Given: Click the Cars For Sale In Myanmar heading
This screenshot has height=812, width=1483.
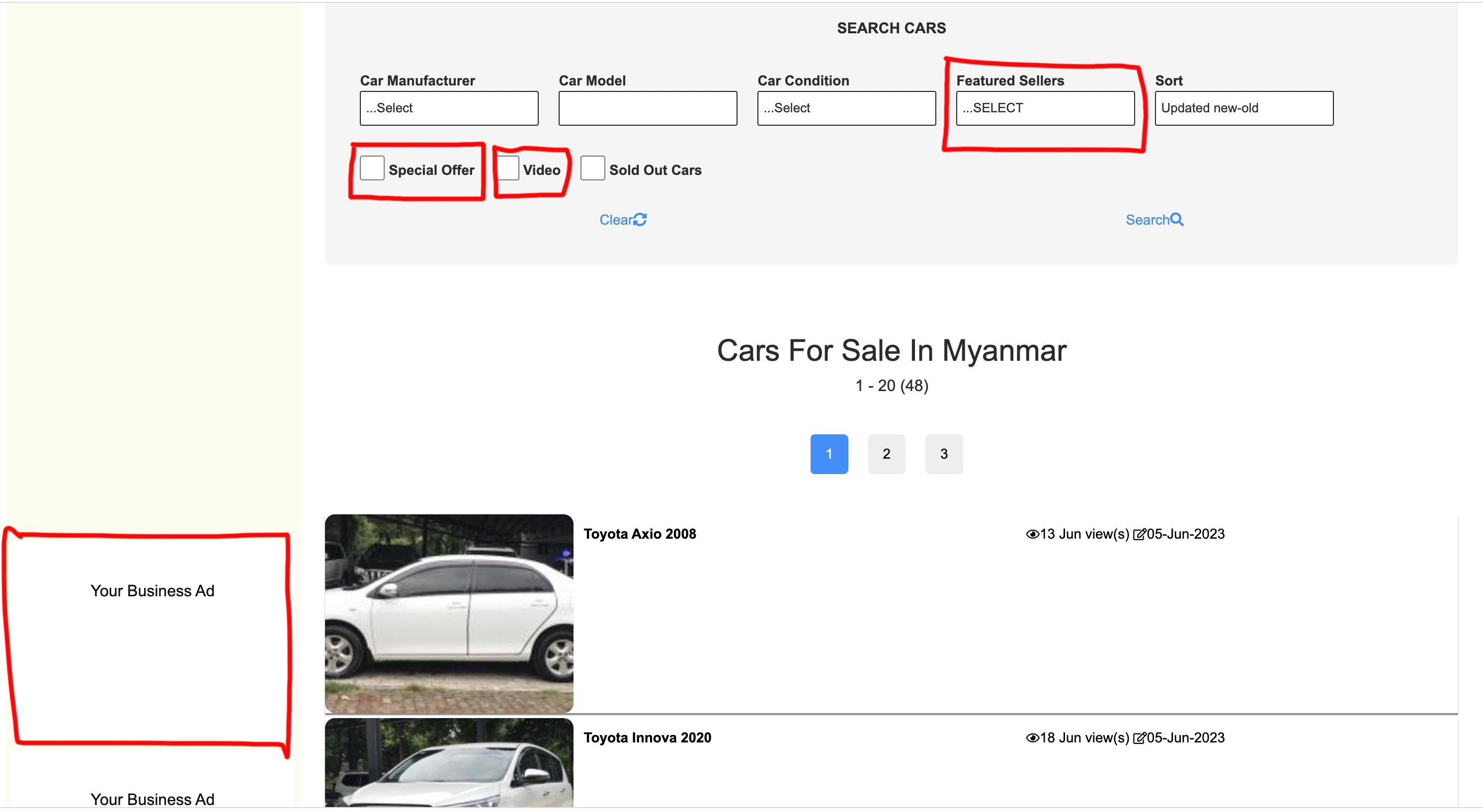Looking at the screenshot, I should [x=891, y=350].
